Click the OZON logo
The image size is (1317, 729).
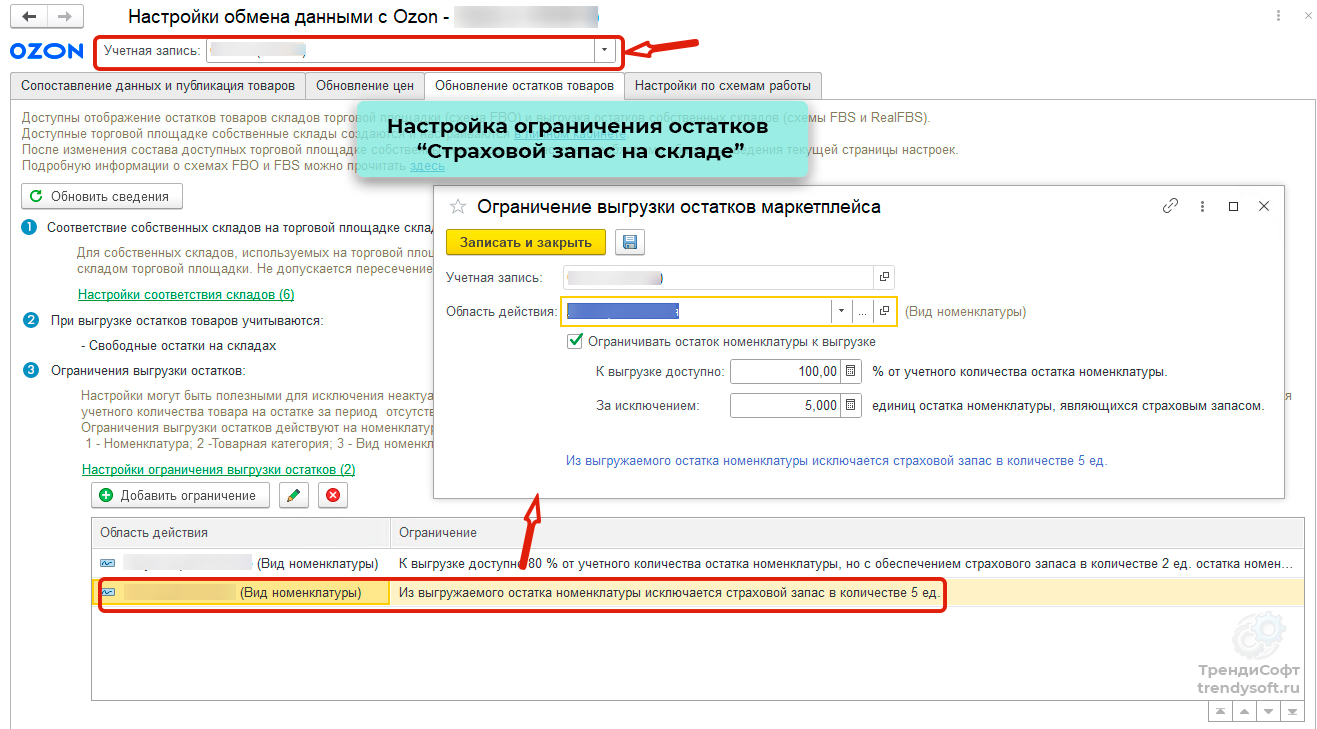(x=47, y=51)
